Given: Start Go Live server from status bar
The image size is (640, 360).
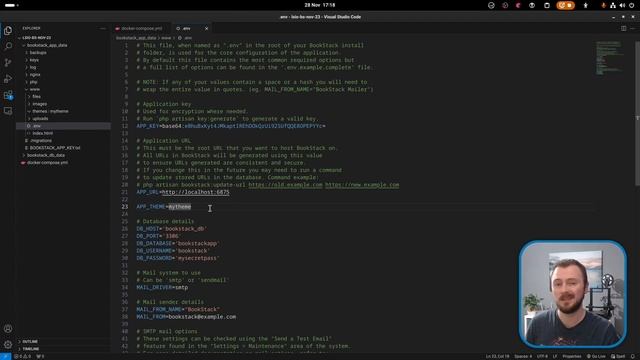Looking at the screenshot, I should 596,356.
